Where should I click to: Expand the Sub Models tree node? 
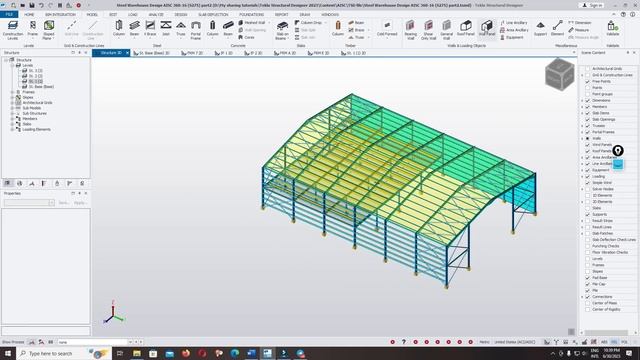click(x=12, y=108)
